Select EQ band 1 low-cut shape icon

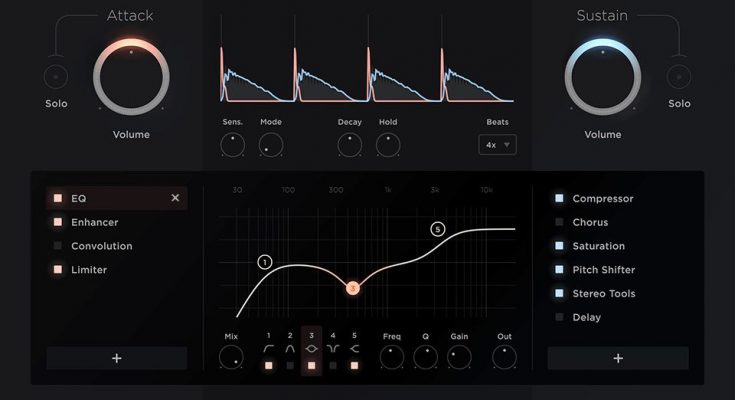(268, 349)
